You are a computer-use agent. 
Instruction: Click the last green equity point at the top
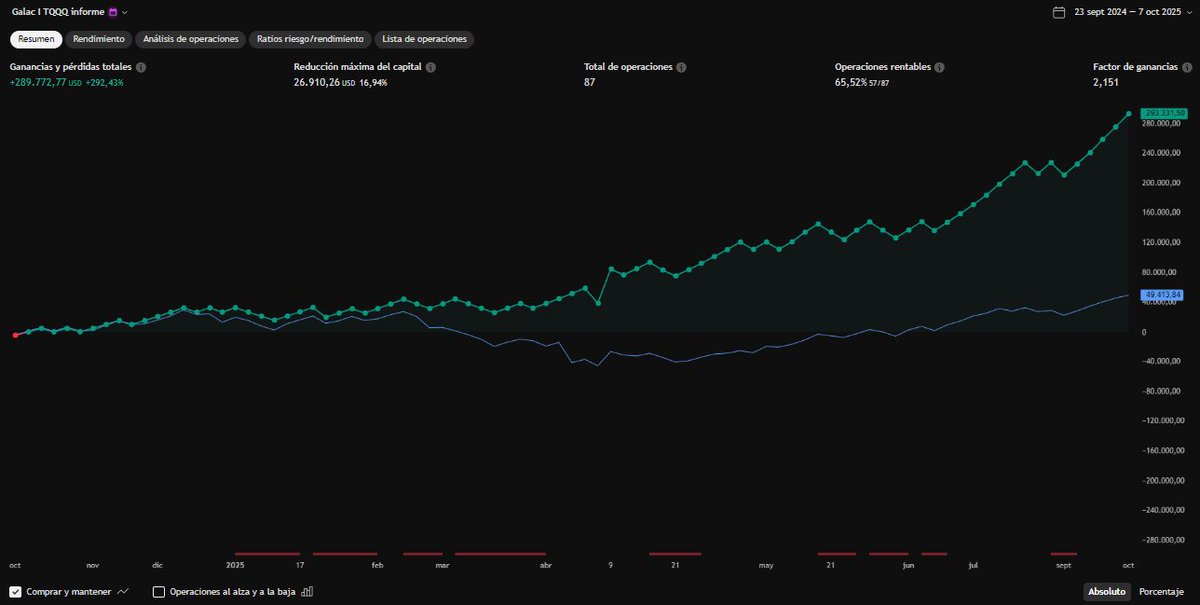pos(1129,114)
